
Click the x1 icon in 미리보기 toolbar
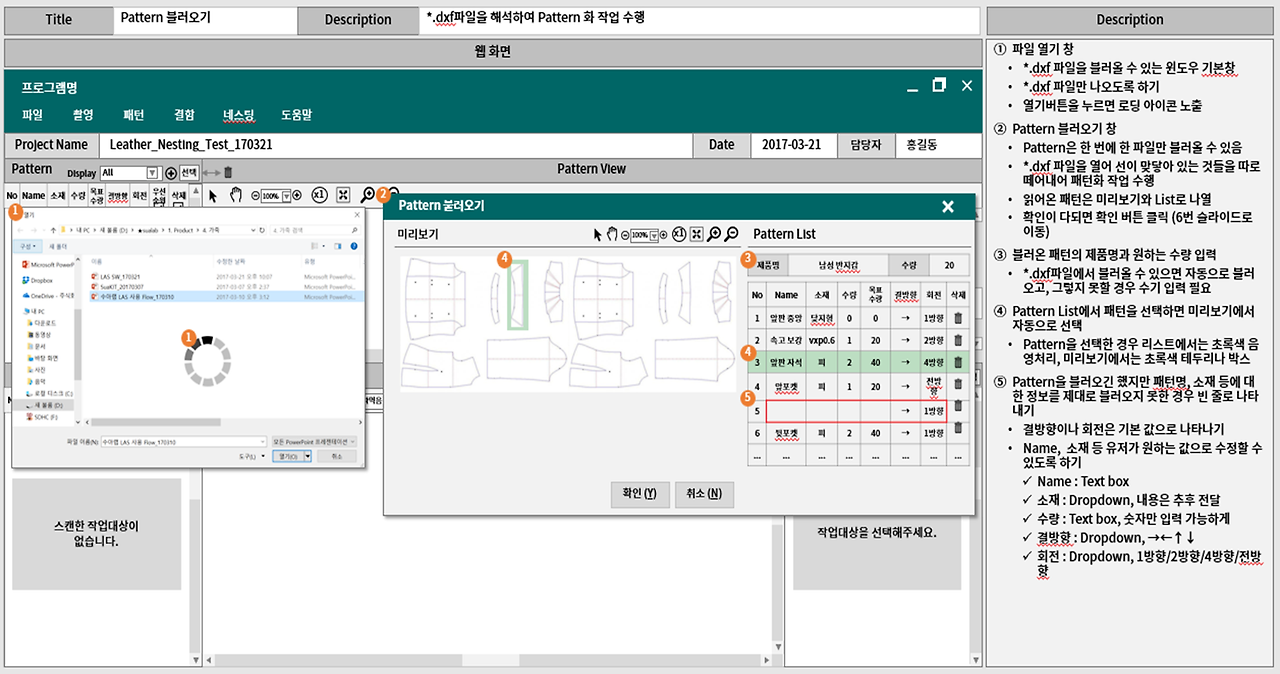tap(679, 235)
